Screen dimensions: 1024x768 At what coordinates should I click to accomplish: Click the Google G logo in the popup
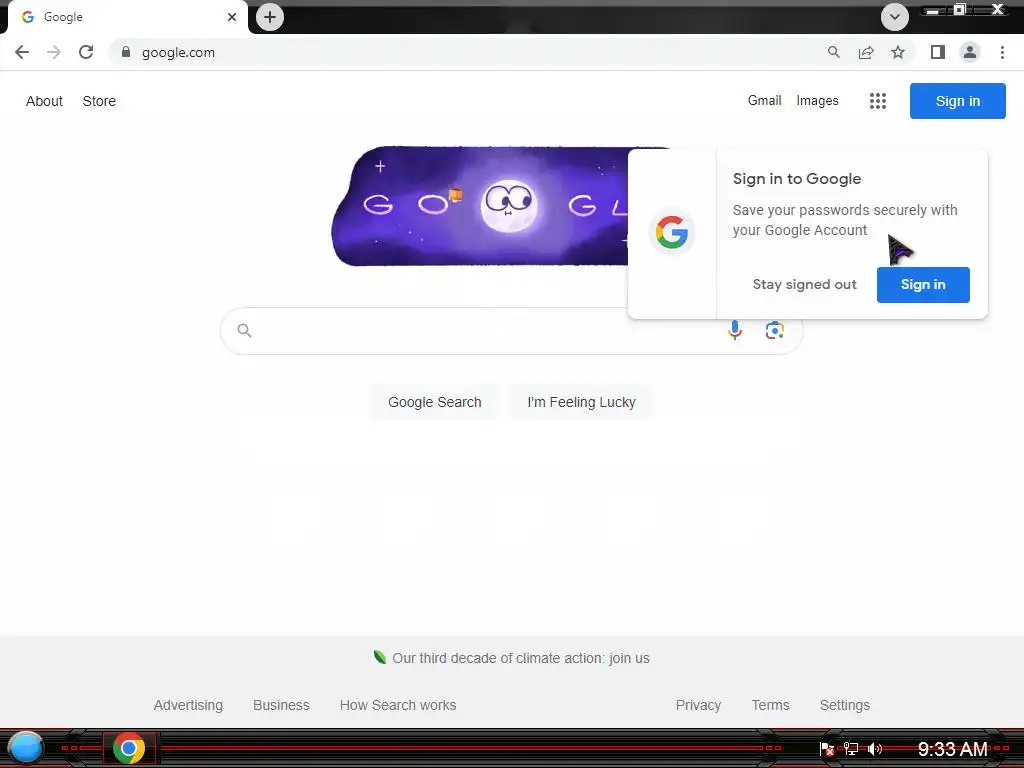(671, 232)
